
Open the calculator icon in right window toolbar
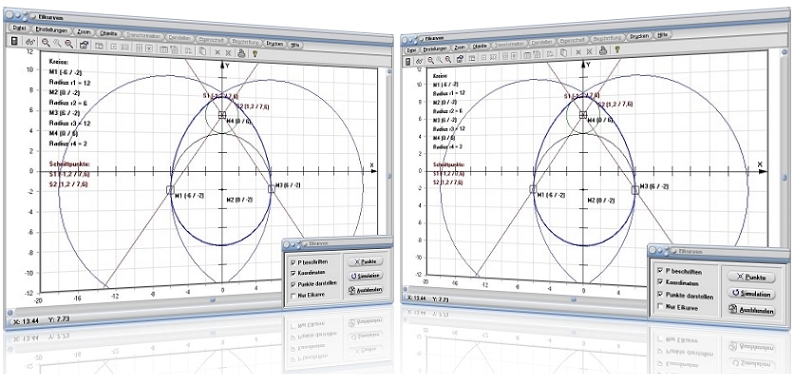click(409, 61)
